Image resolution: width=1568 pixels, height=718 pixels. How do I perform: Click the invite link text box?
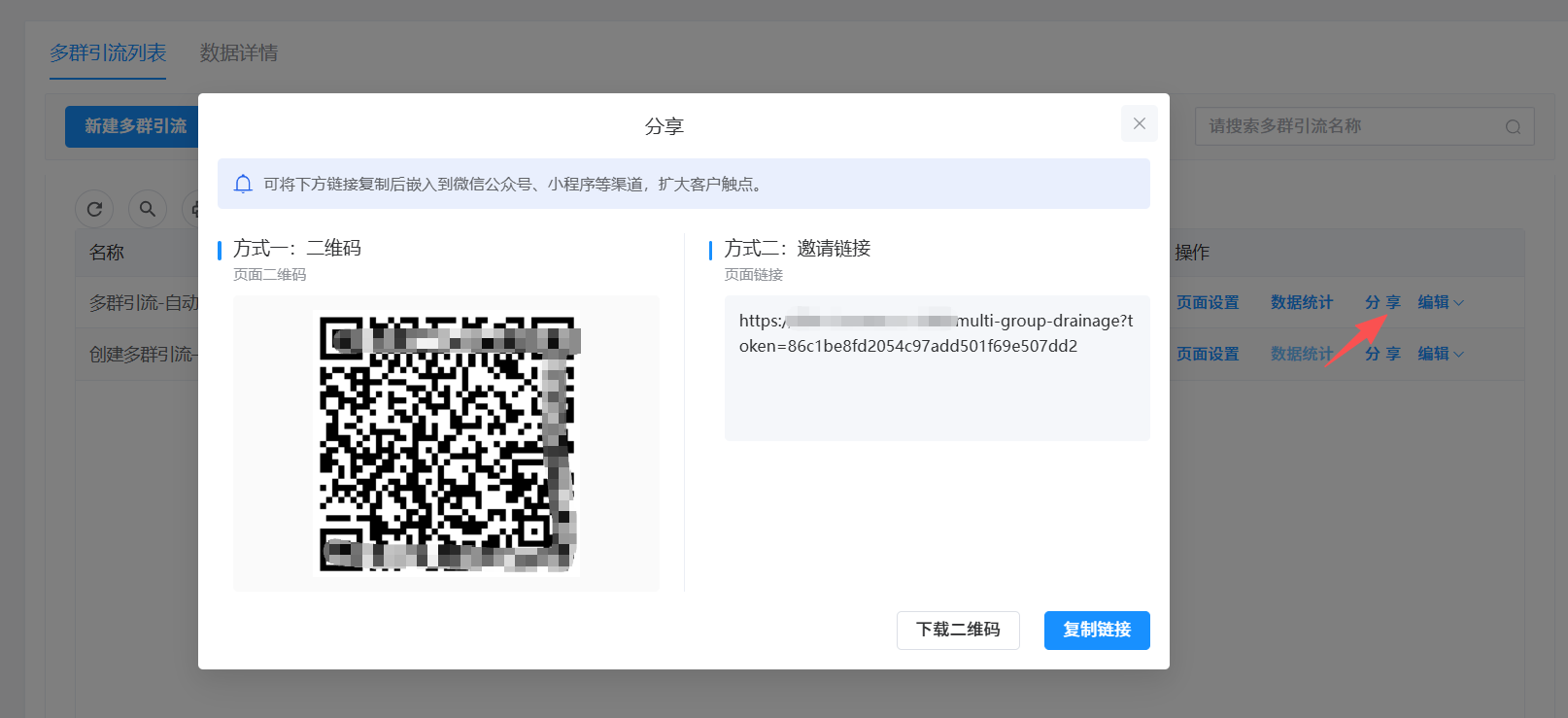click(x=937, y=368)
